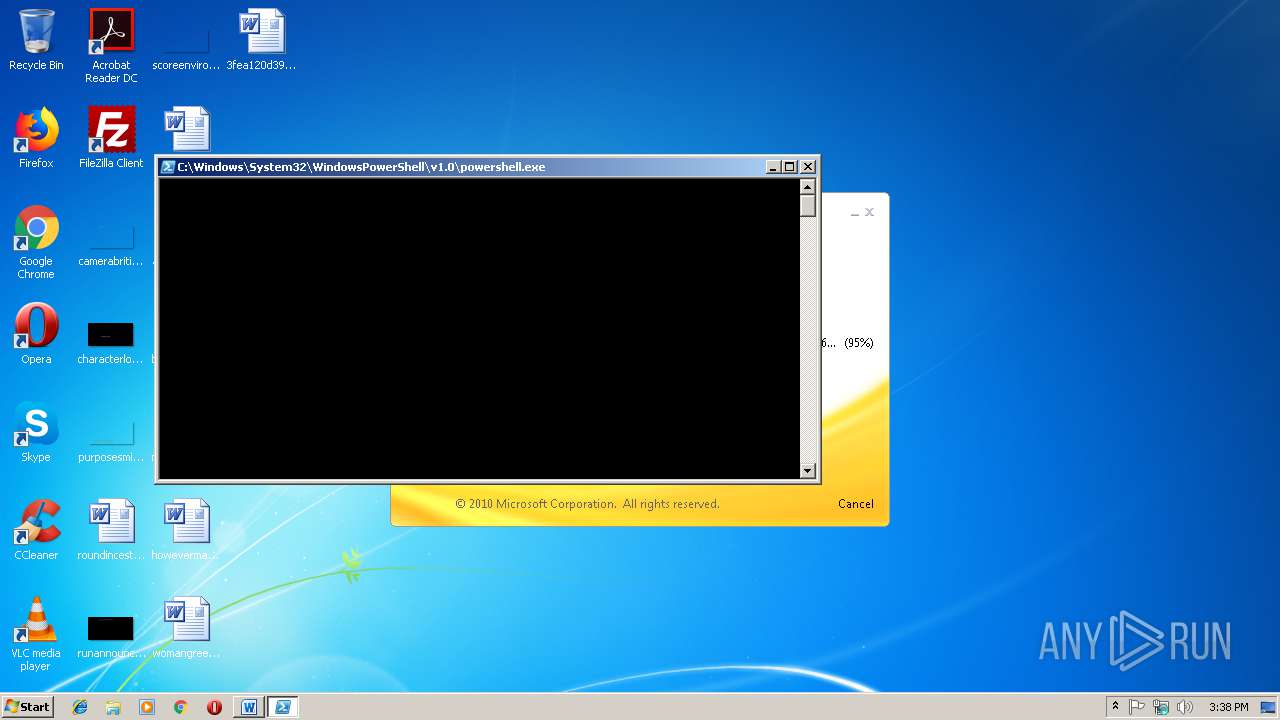
Task: Launch CCleaner desktop shortcut
Action: (36, 530)
